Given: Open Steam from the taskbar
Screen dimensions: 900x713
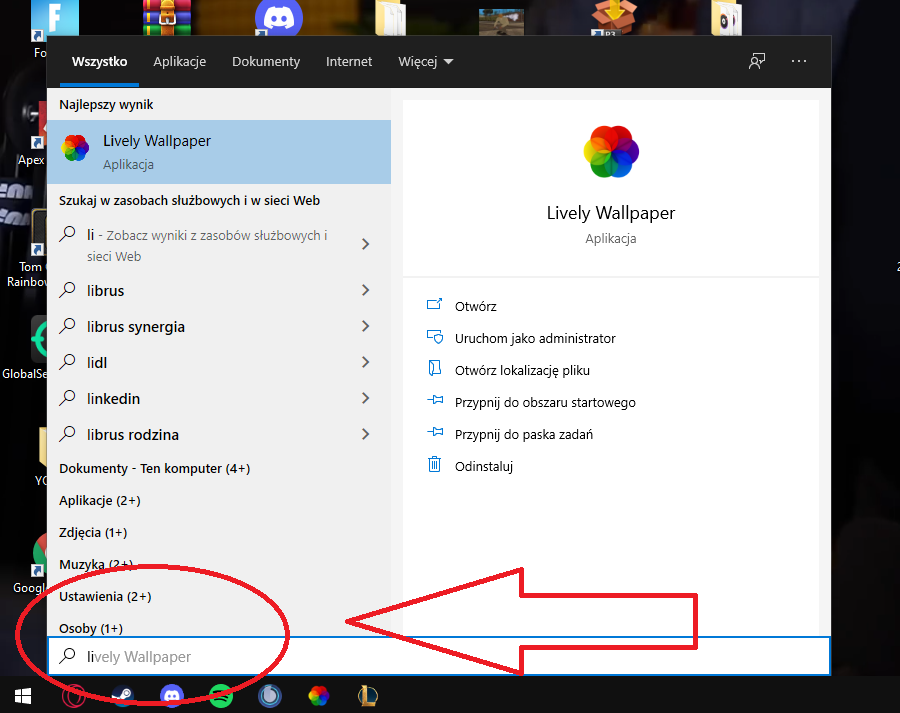Looking at the screenshot, I should pos(123,695).
